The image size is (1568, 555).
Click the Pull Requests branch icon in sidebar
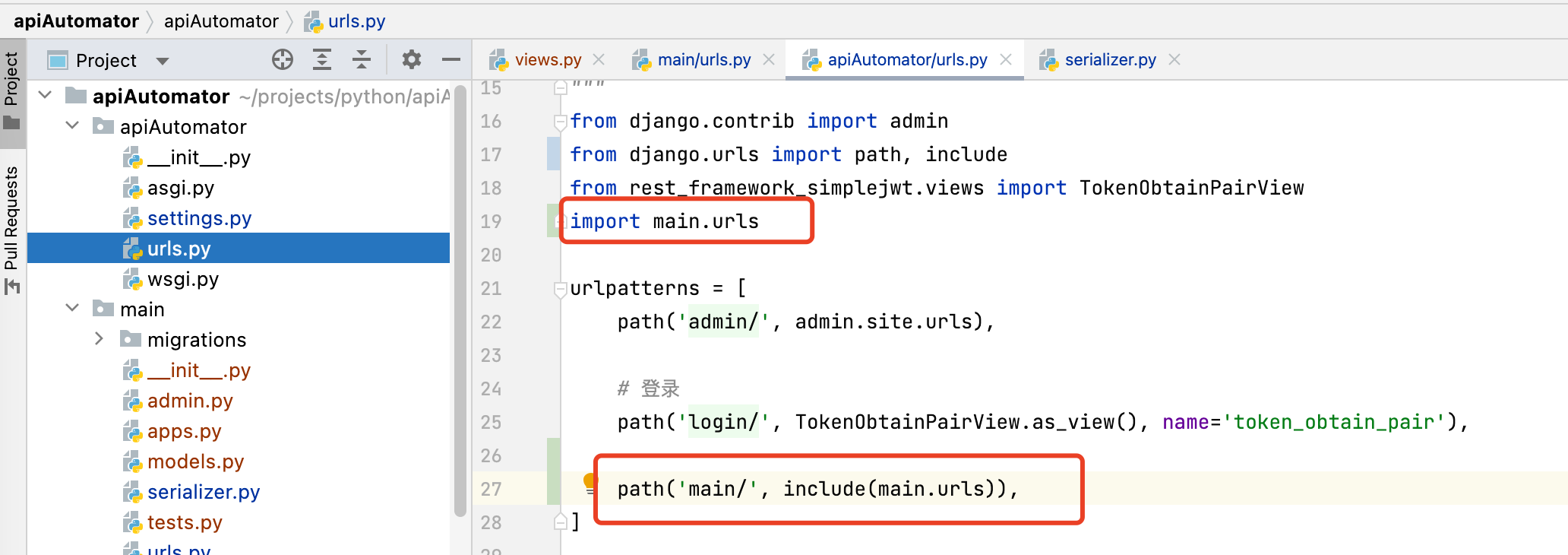tap(11, 287)
